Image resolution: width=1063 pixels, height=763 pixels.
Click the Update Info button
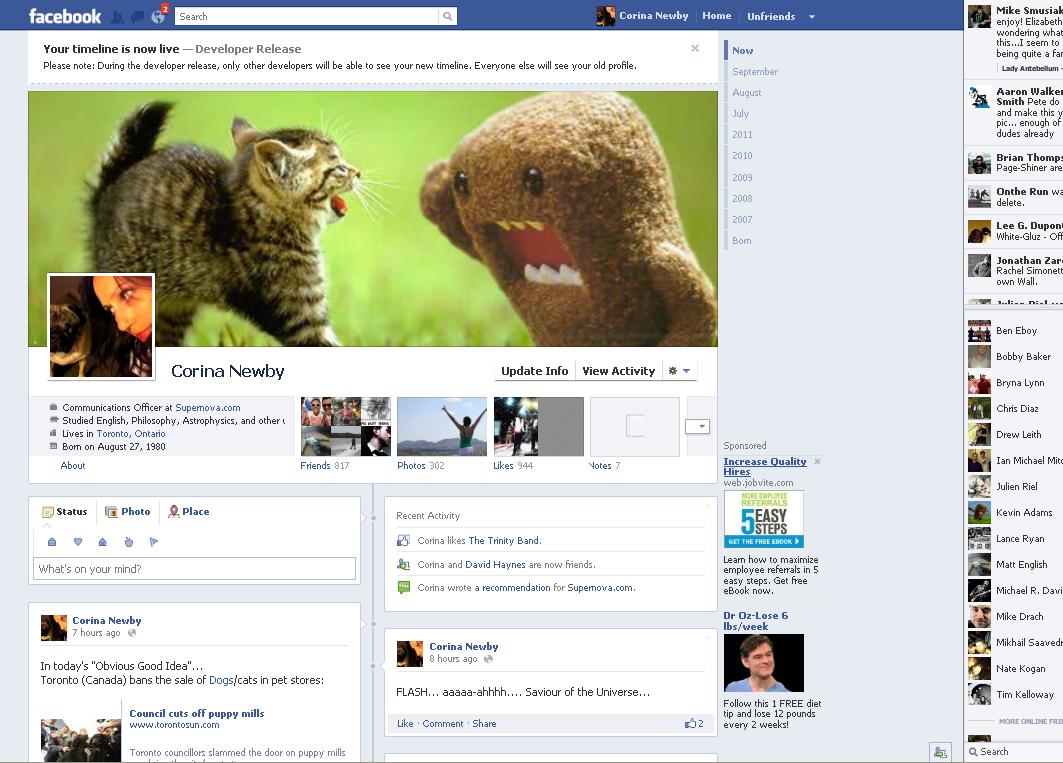tap(534, 371)
